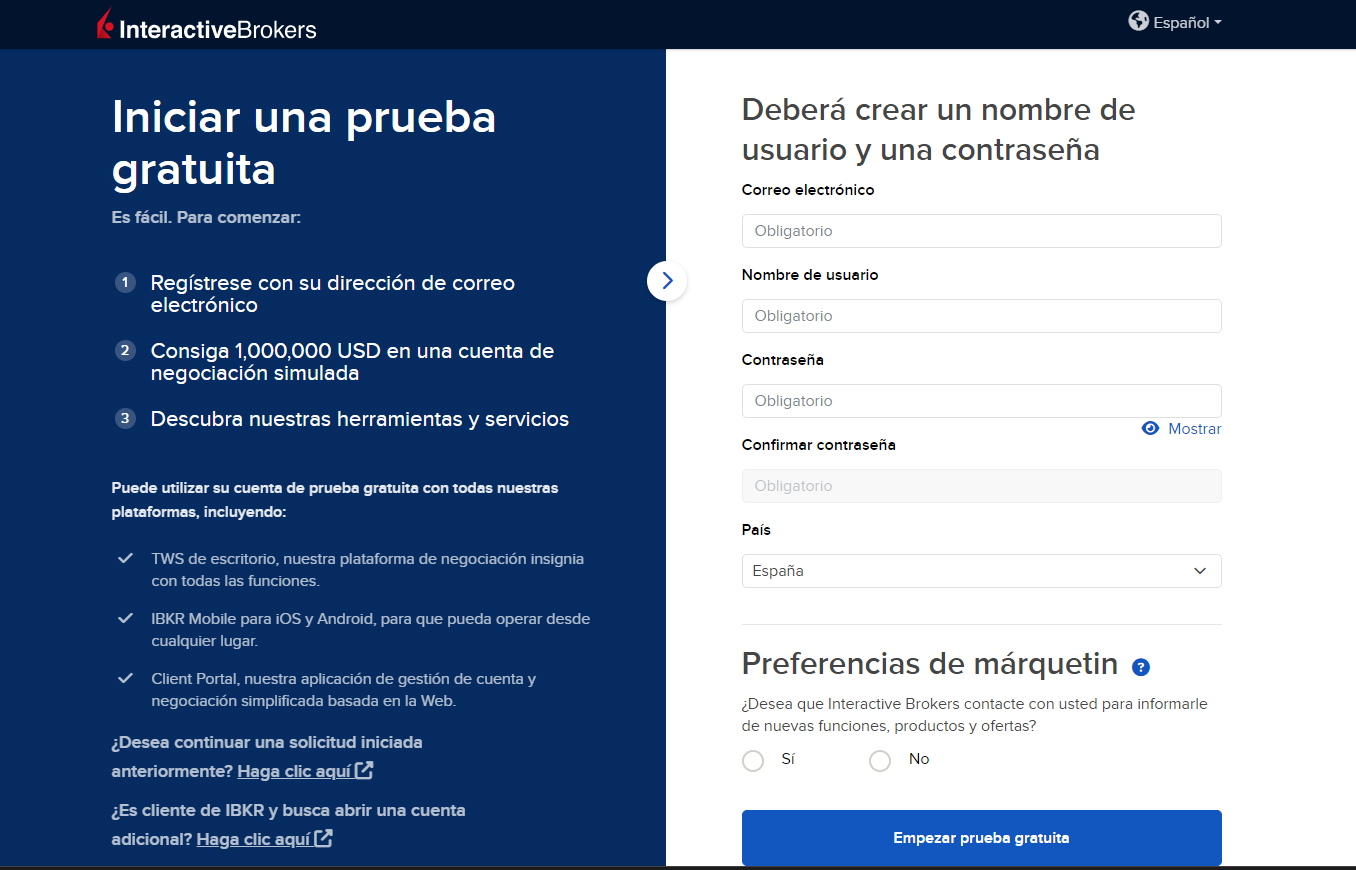
Task: Click '¿Desea que Interactive Brokers contacte' question text
Action: (x=975, y=715)
